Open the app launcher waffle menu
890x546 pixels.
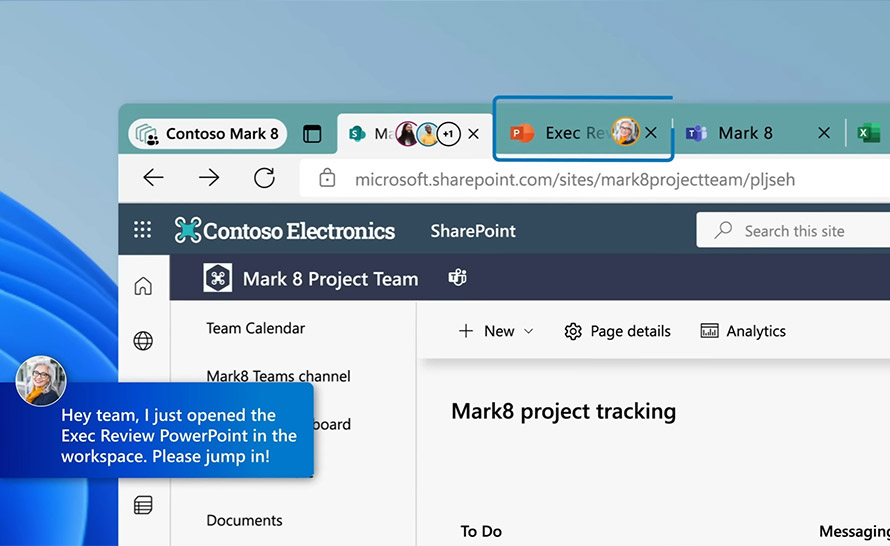(x=142, y=230)
